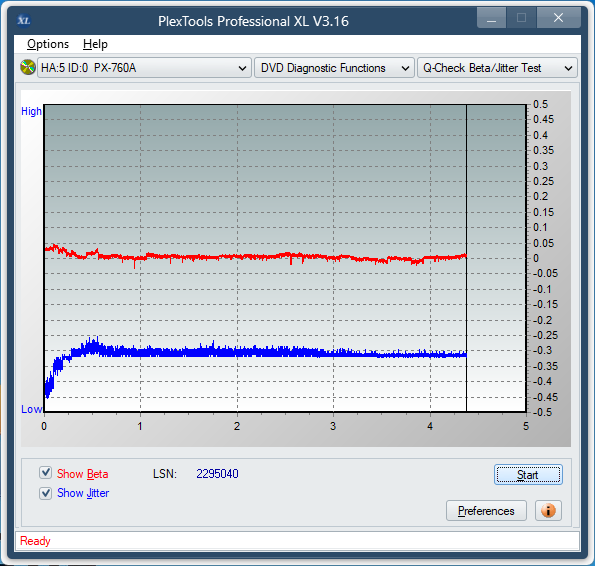Click the blue Show Jitter label

point(83,493)
